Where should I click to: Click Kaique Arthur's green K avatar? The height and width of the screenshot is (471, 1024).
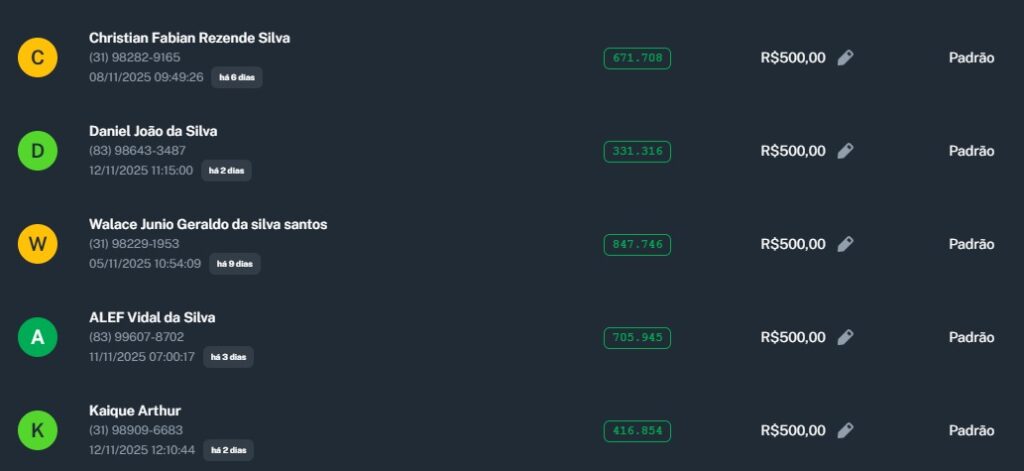pyautogui.click(x=38, y=430)
